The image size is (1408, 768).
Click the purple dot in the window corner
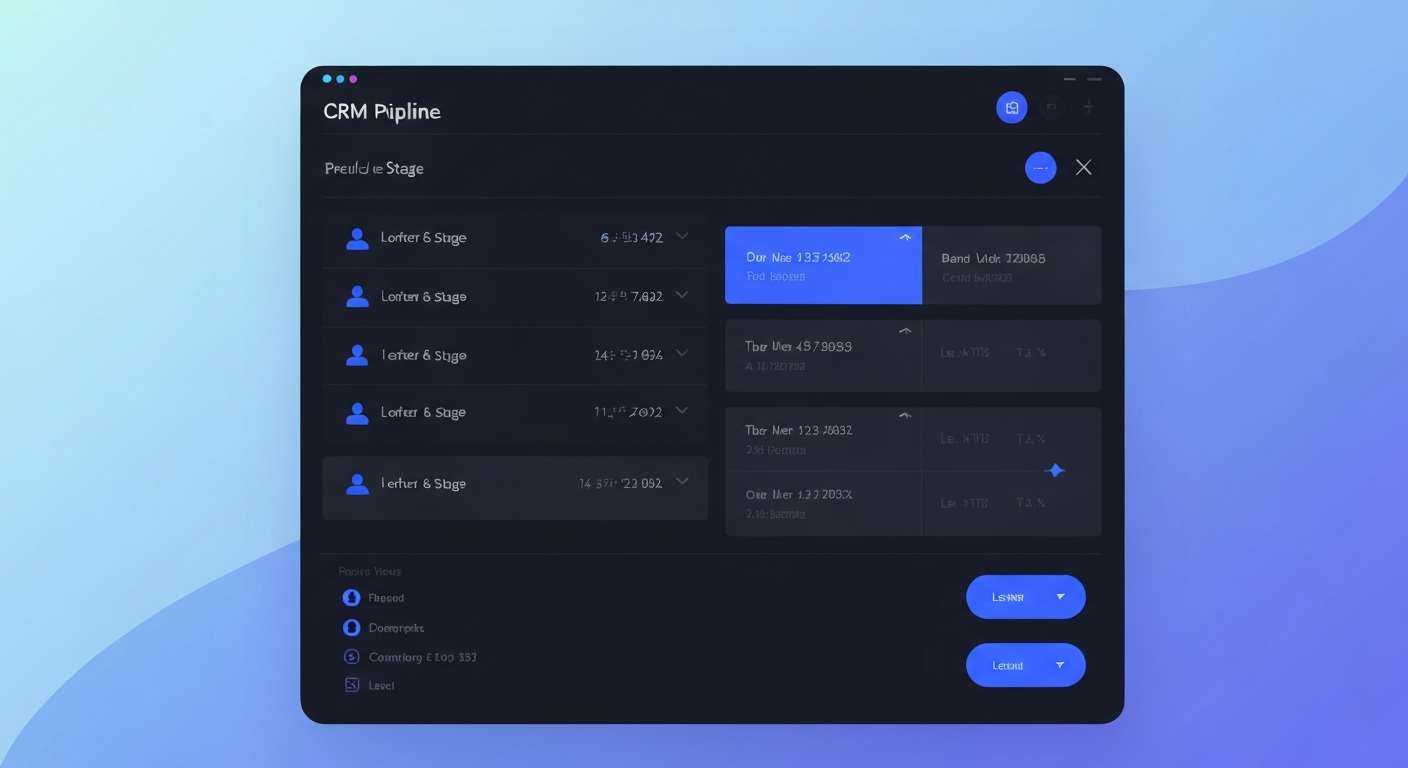tap(353, 78)
